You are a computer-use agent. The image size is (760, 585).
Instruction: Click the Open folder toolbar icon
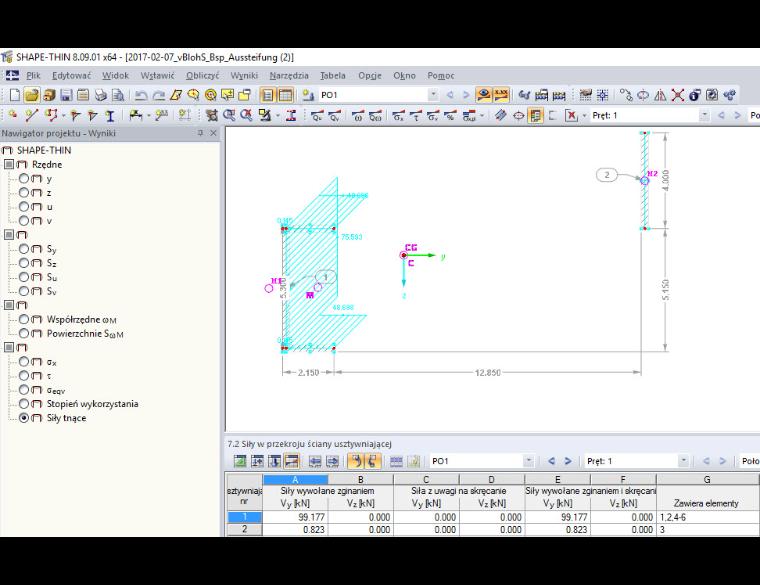tap(32, 95)
